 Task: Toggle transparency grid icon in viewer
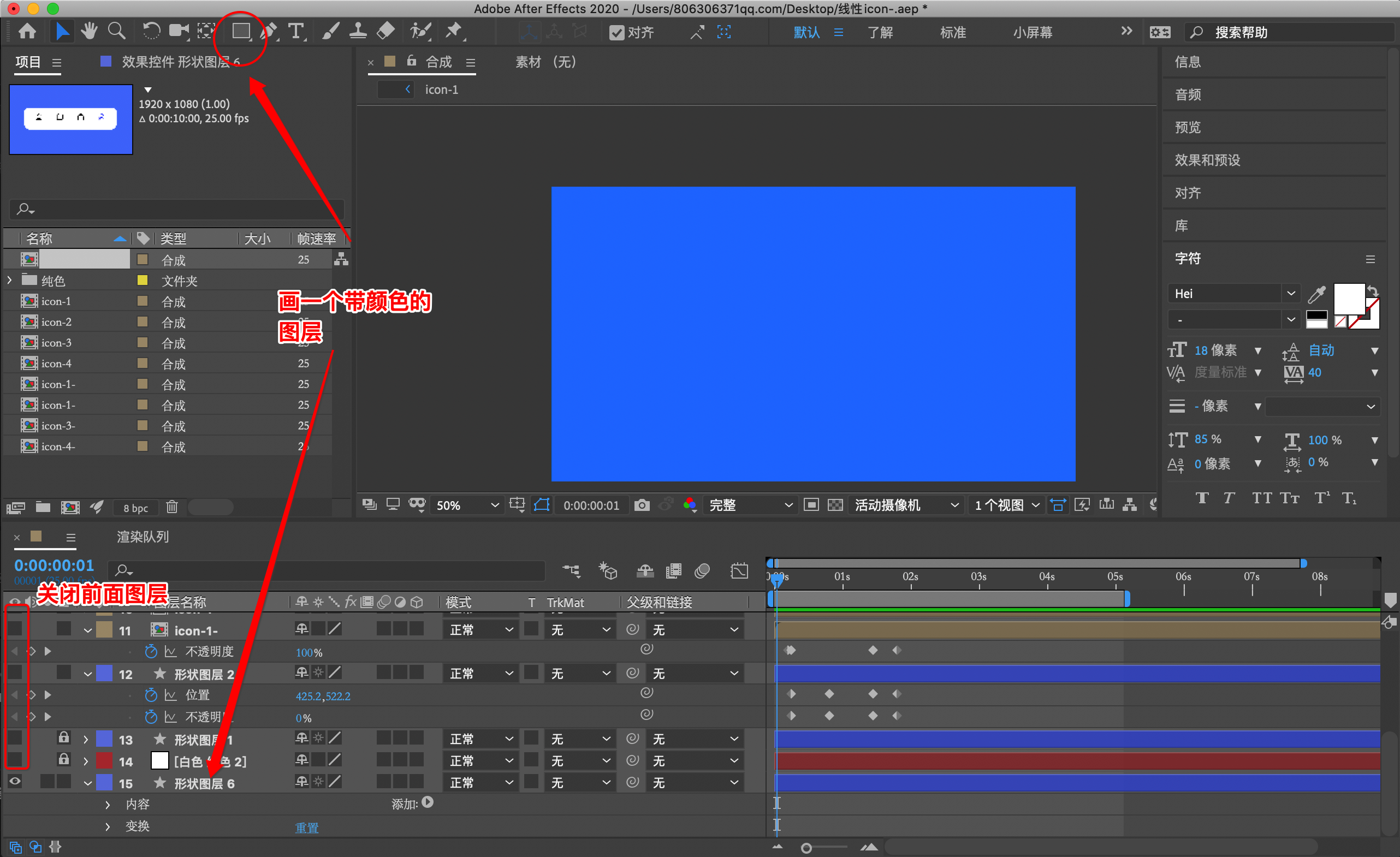pyautogui.click(x=835, y=505)
